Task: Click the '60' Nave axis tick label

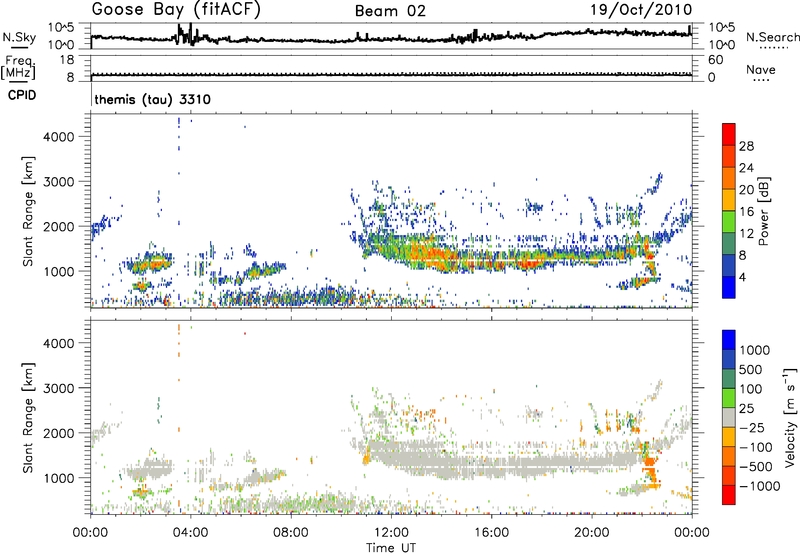Action: (x=715, y=60)
